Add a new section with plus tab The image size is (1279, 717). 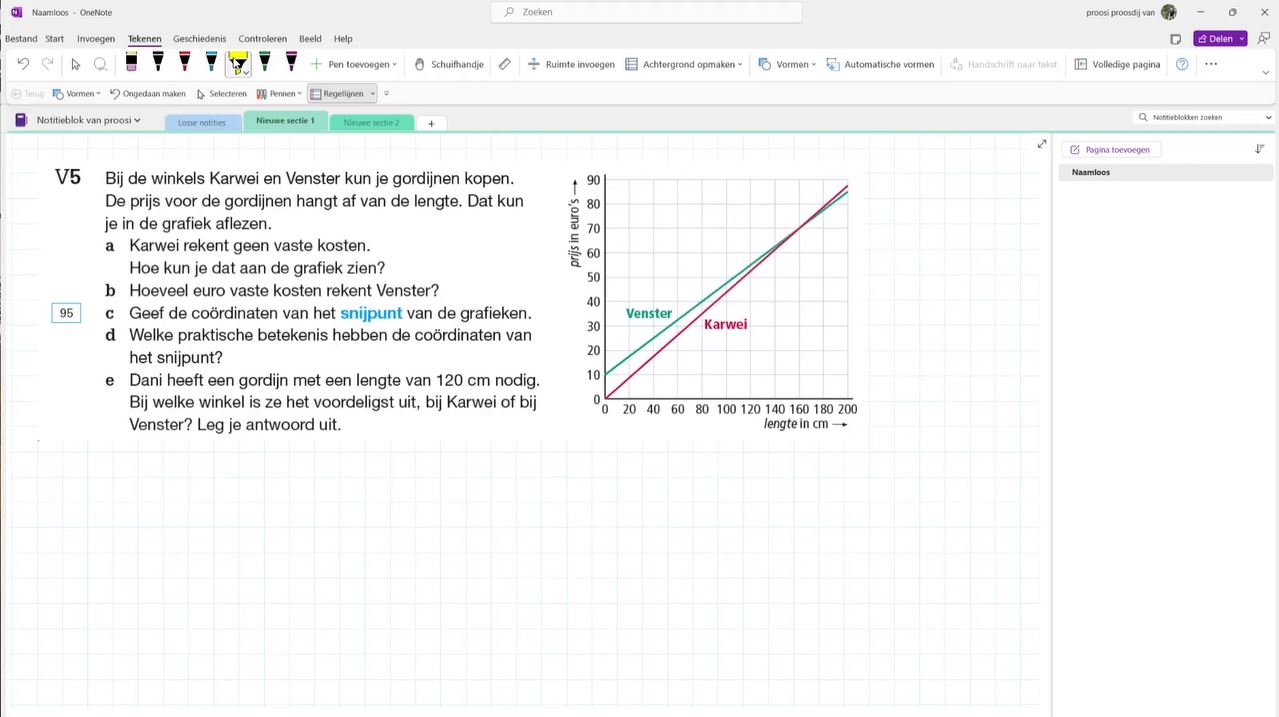[x=431, y=123]
